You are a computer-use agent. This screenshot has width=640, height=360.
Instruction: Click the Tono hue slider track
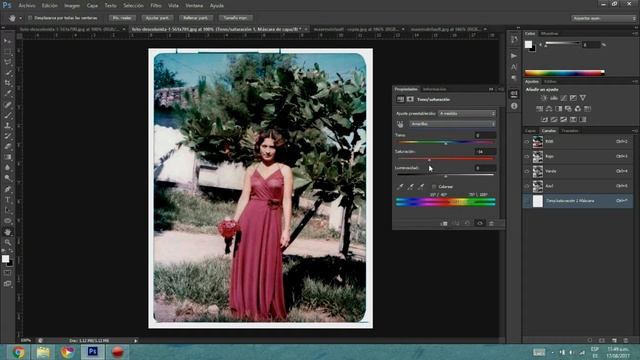(x=446, y=142)
